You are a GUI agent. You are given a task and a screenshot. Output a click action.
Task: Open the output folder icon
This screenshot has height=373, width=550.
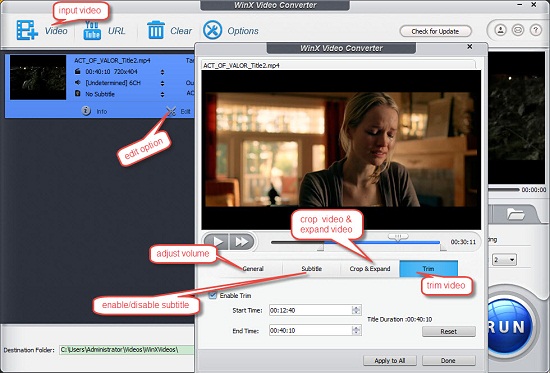(x=515, y=214)
